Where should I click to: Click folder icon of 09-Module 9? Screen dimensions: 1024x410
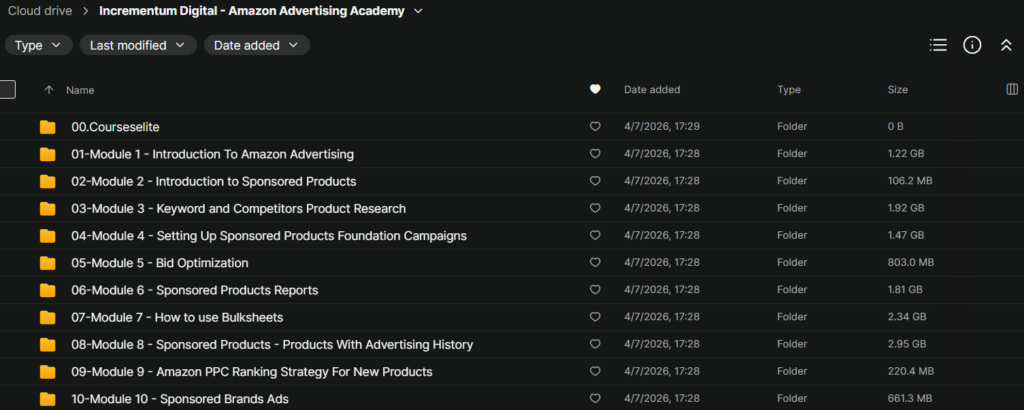tap(48, 372)
